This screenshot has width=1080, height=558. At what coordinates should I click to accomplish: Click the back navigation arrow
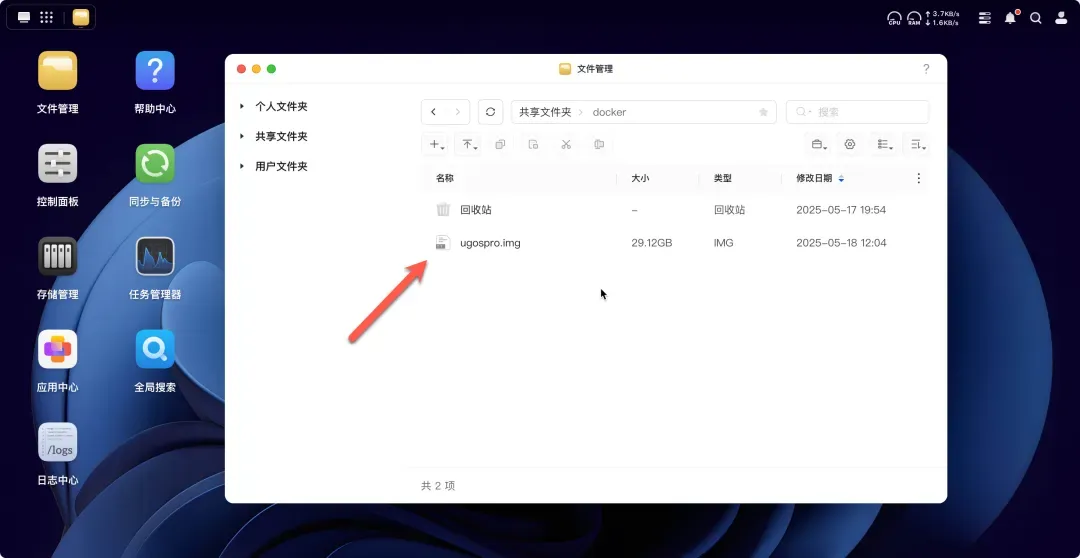tap(433, 112)
